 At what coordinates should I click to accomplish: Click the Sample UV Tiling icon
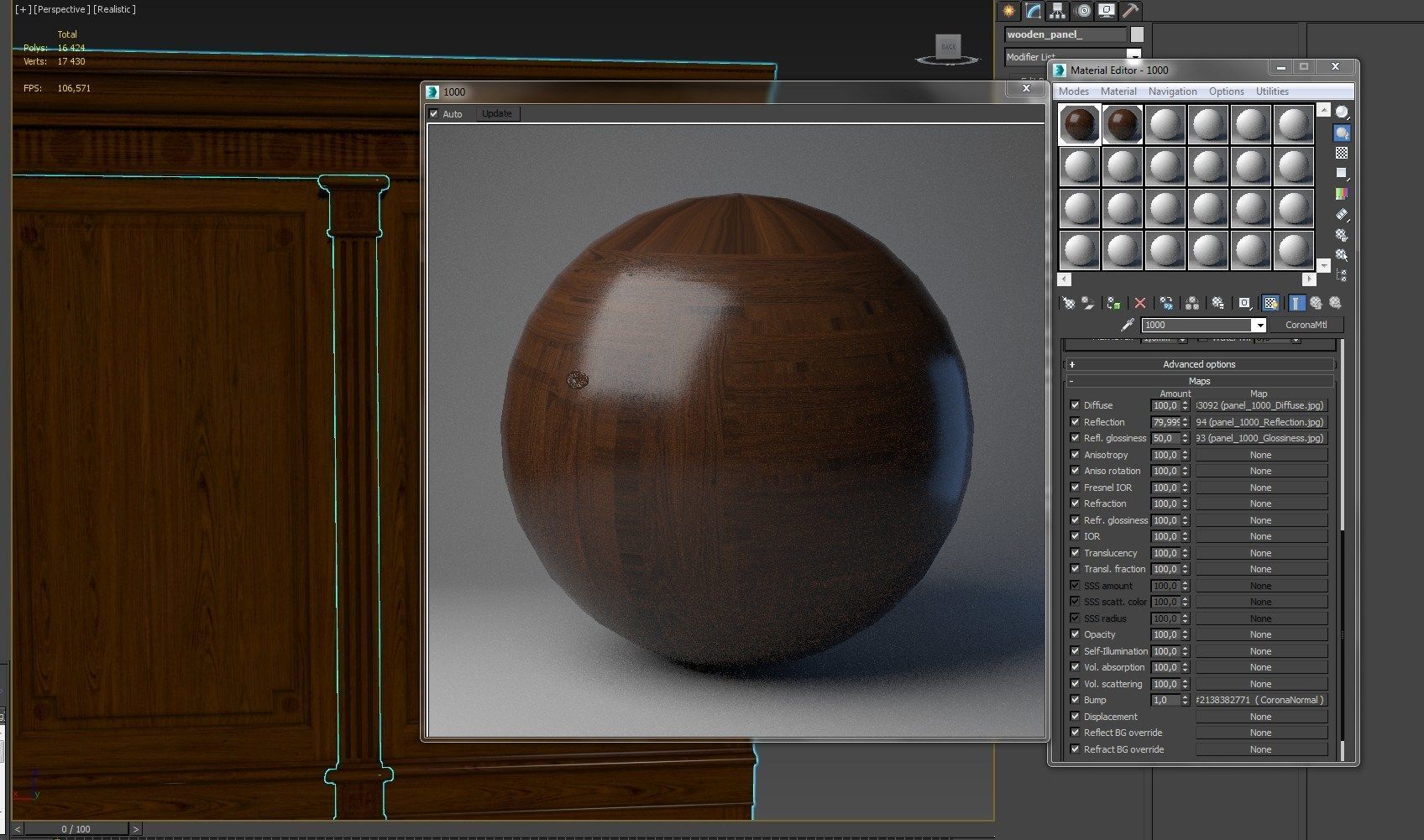(1342, 173)
